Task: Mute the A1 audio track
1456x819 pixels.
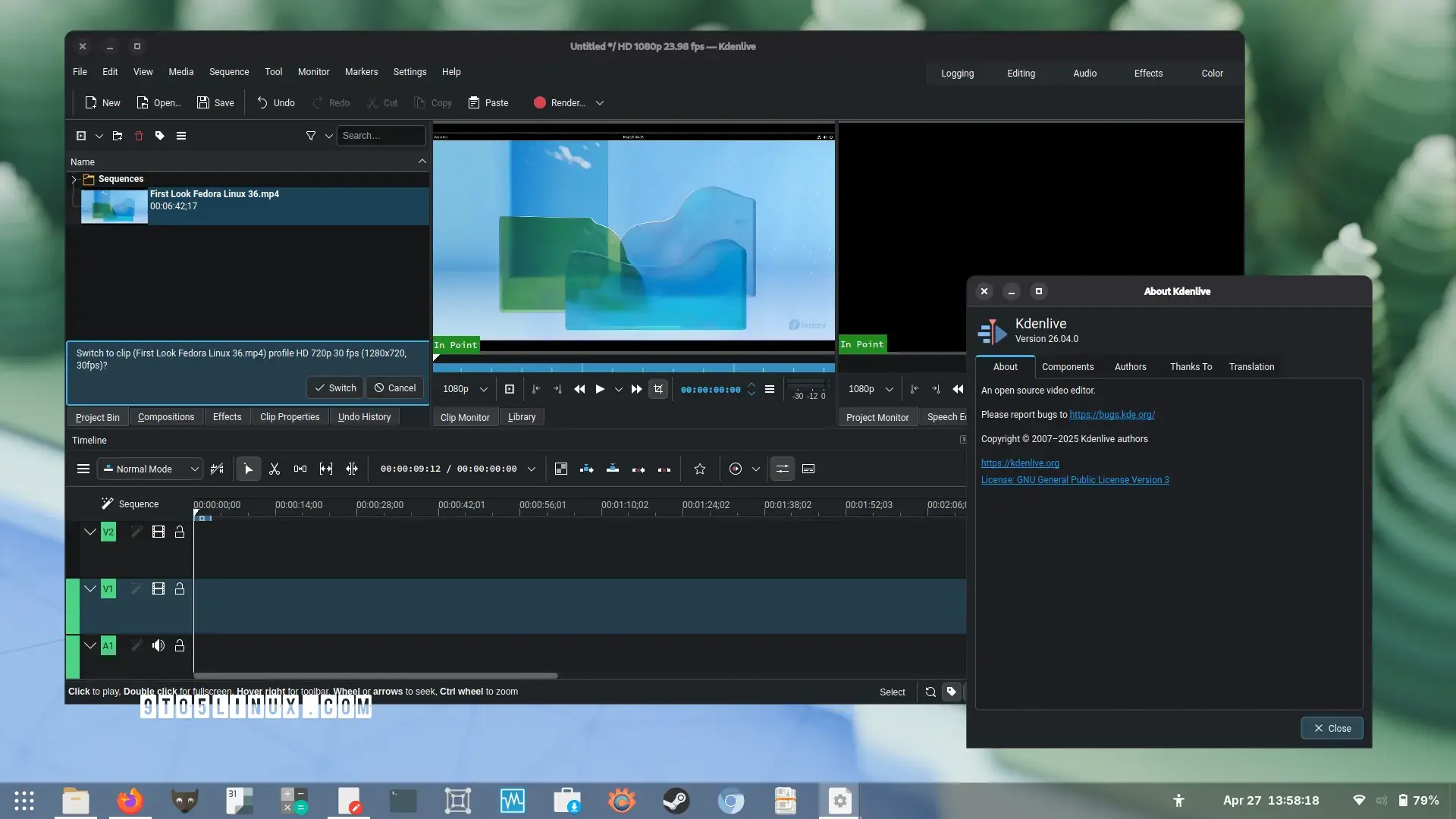Action: [158, 646]
